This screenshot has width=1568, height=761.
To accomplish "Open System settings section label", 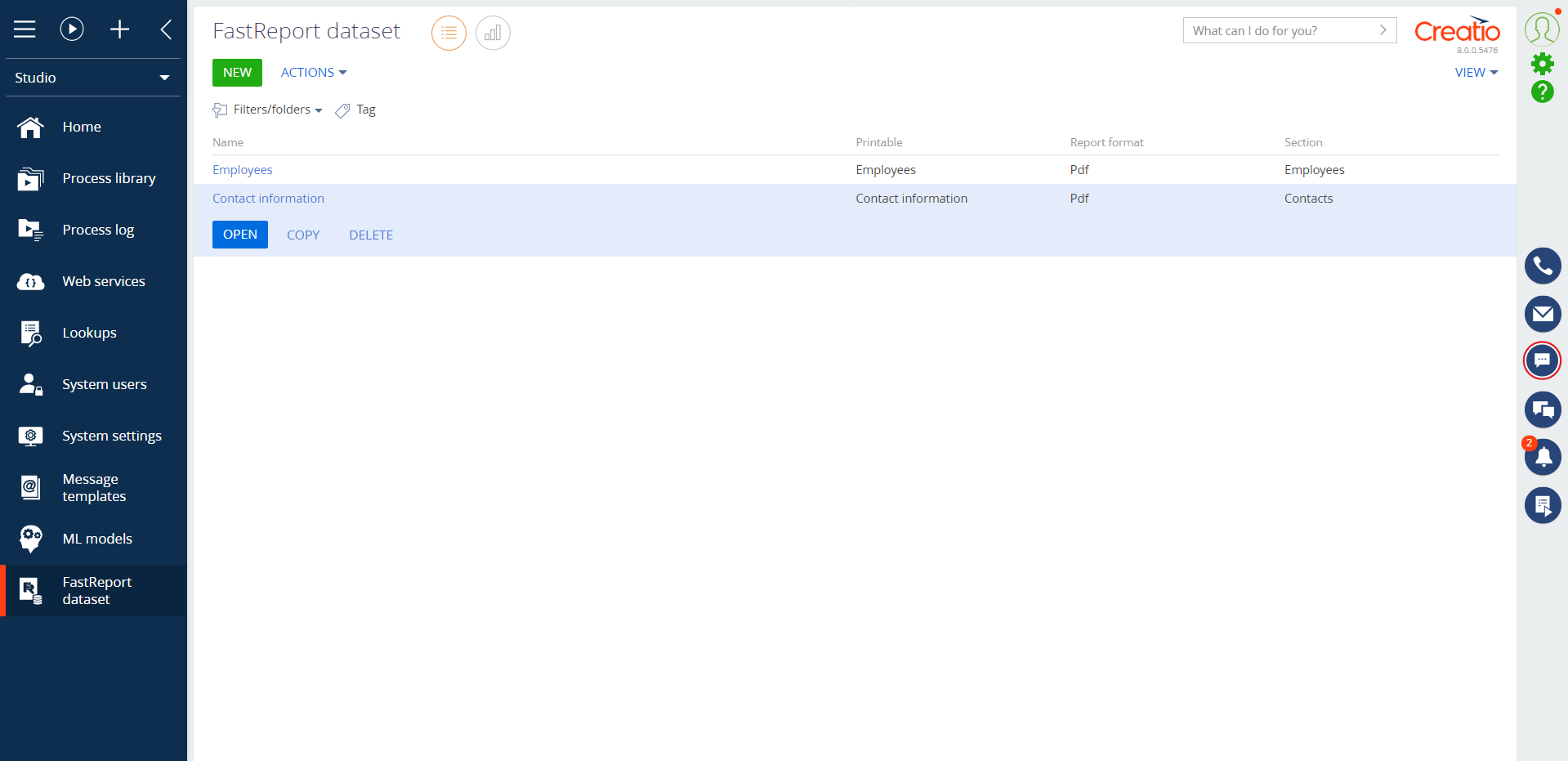I will click(x=112, y=436).
